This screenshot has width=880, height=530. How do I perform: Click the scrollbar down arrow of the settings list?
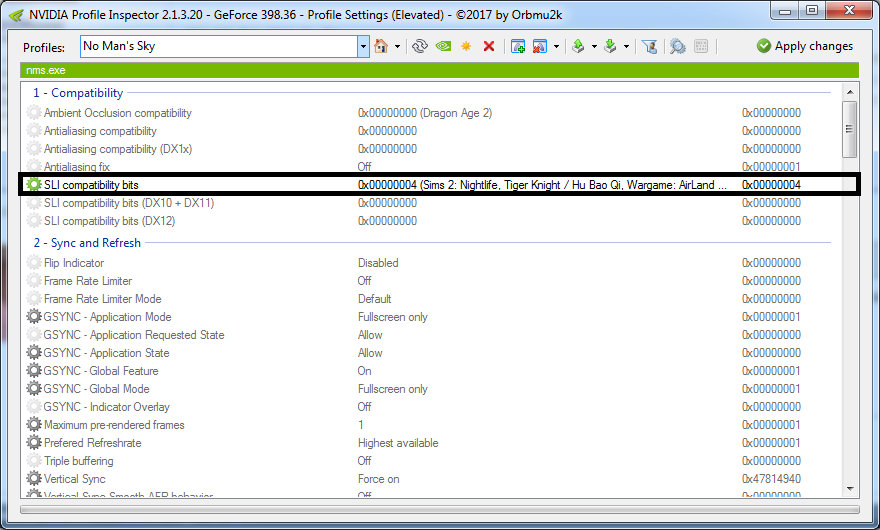pyautogui.click(x=850, y=489)
